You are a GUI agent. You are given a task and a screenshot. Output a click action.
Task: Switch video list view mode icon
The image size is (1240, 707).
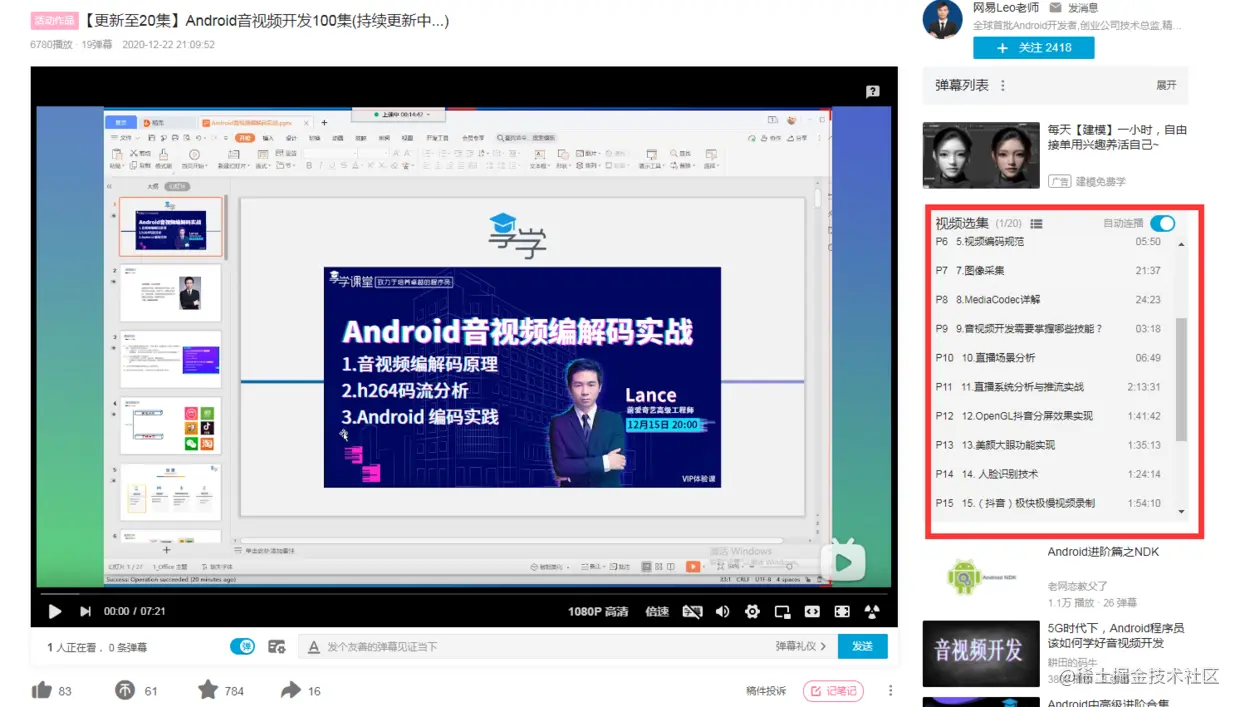point(1036,224)
